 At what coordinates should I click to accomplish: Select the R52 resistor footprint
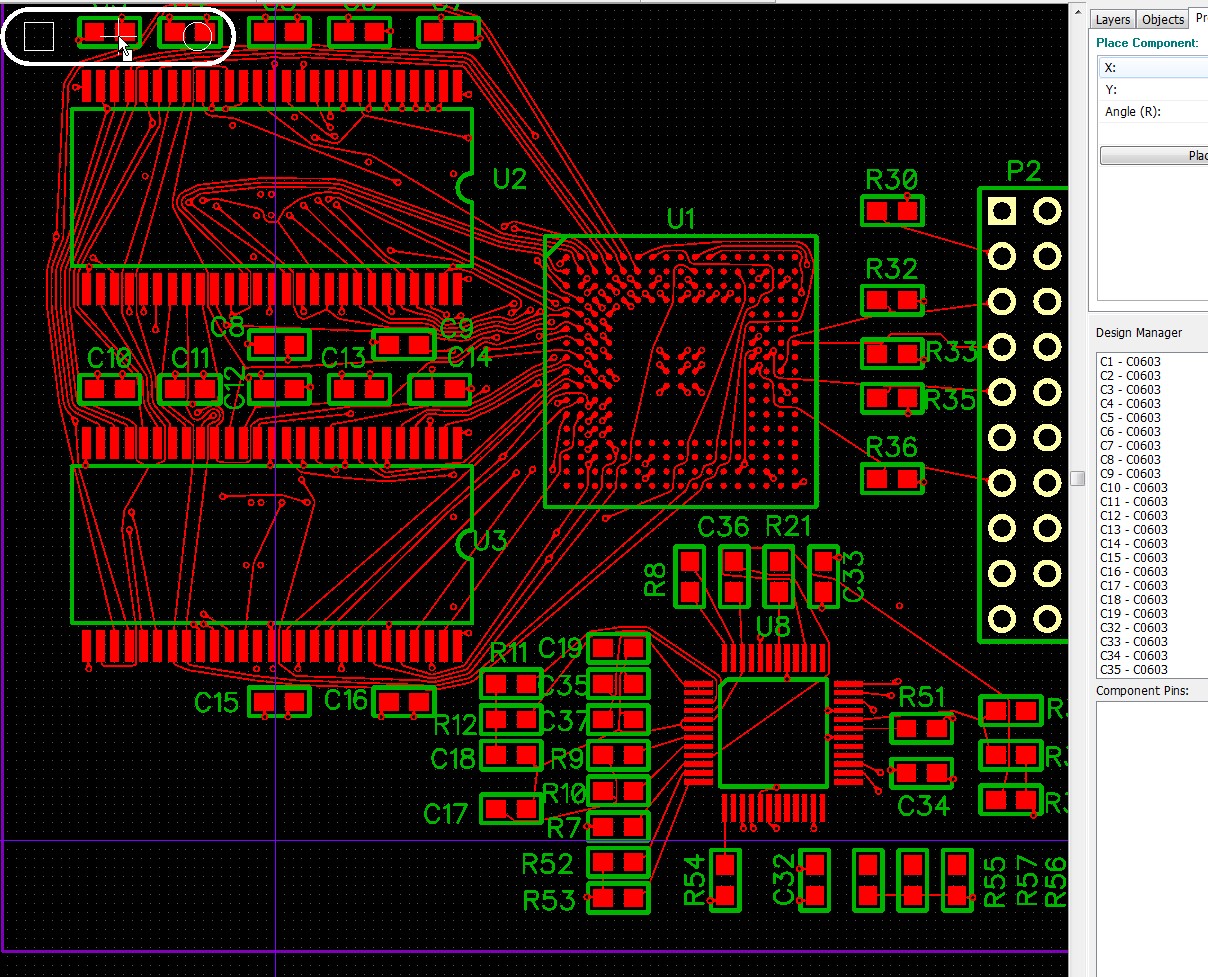click(x=618, y=862)
